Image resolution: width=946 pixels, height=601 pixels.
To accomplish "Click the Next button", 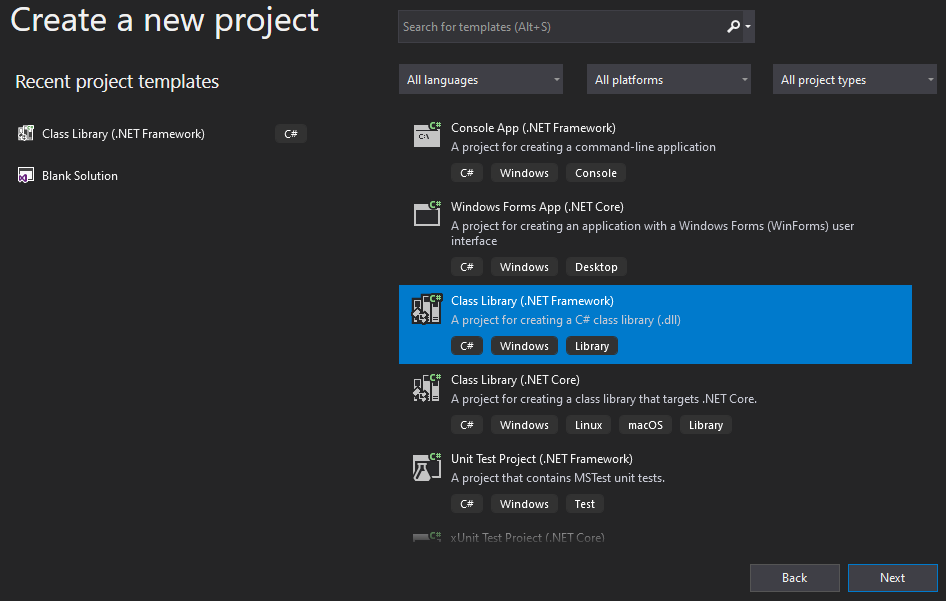I will point(892,578).
